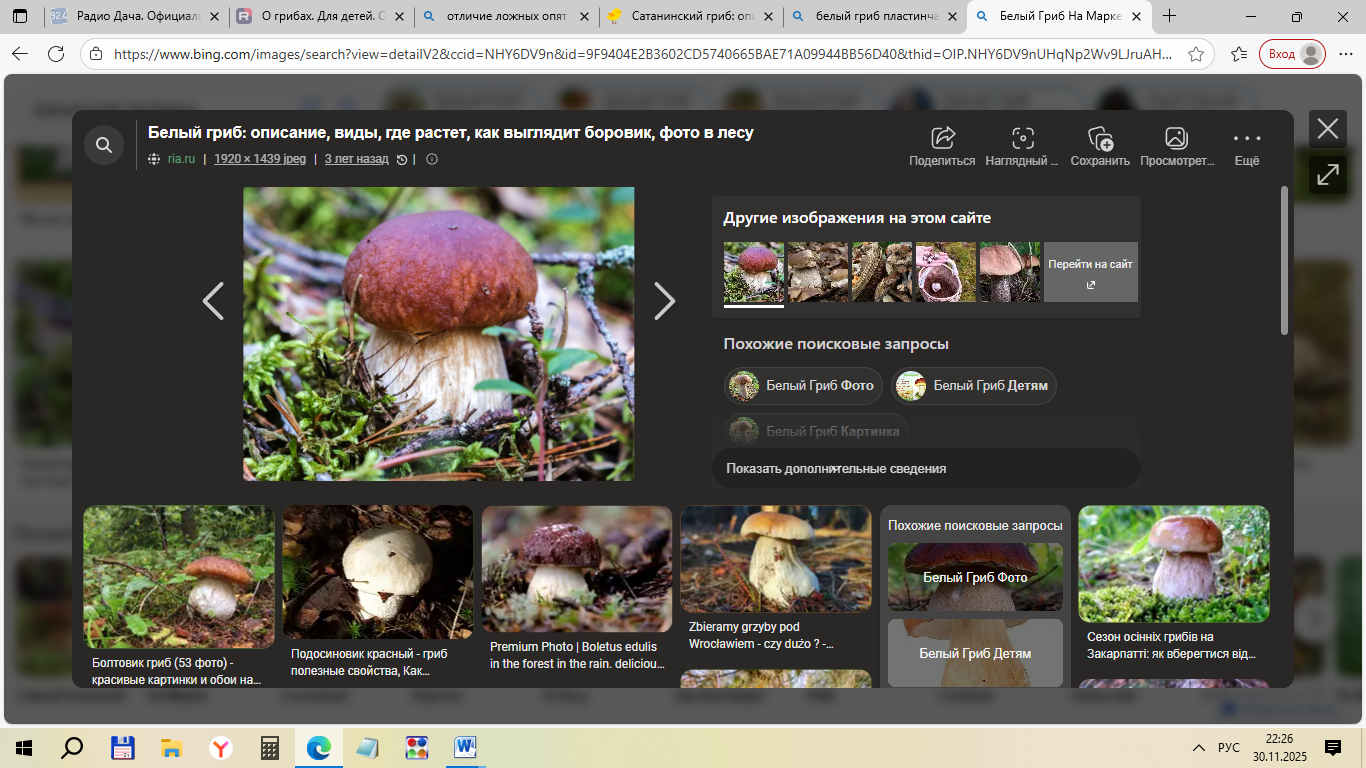
Task: Expand image to full screen view
Action: (1327, 175)
